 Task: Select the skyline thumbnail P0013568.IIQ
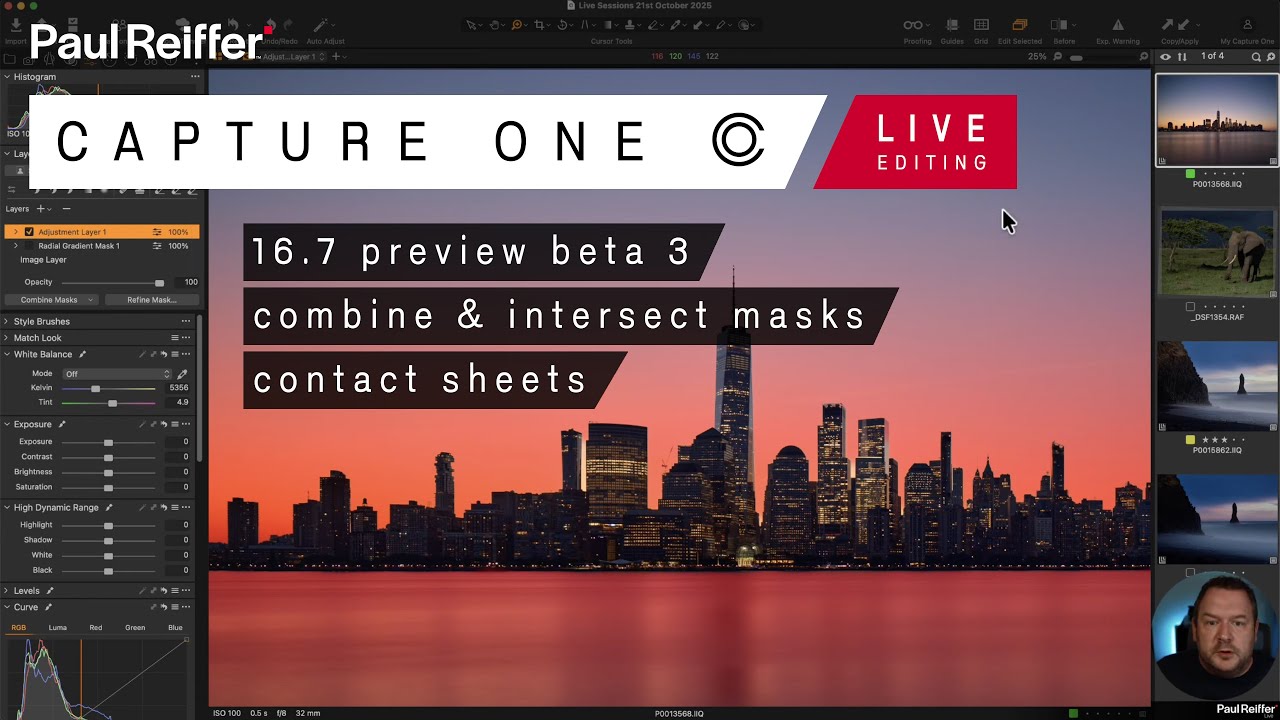click(x=1217, y=120)
